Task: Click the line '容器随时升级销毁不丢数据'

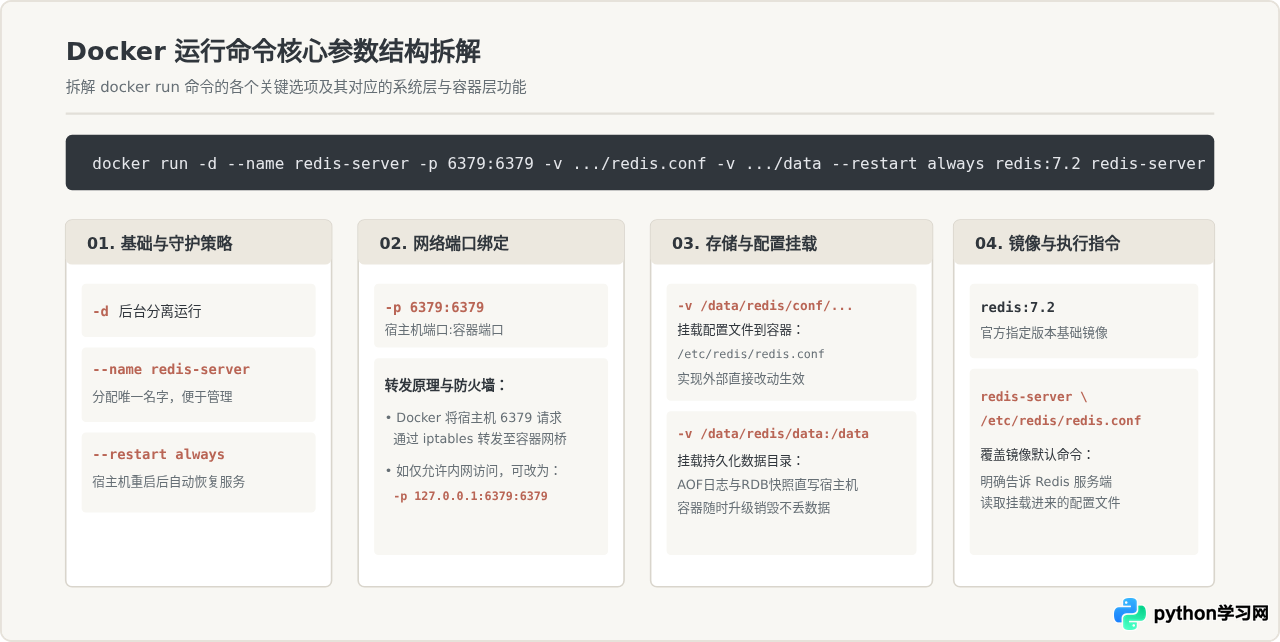Action: click(x=753, y=507)
